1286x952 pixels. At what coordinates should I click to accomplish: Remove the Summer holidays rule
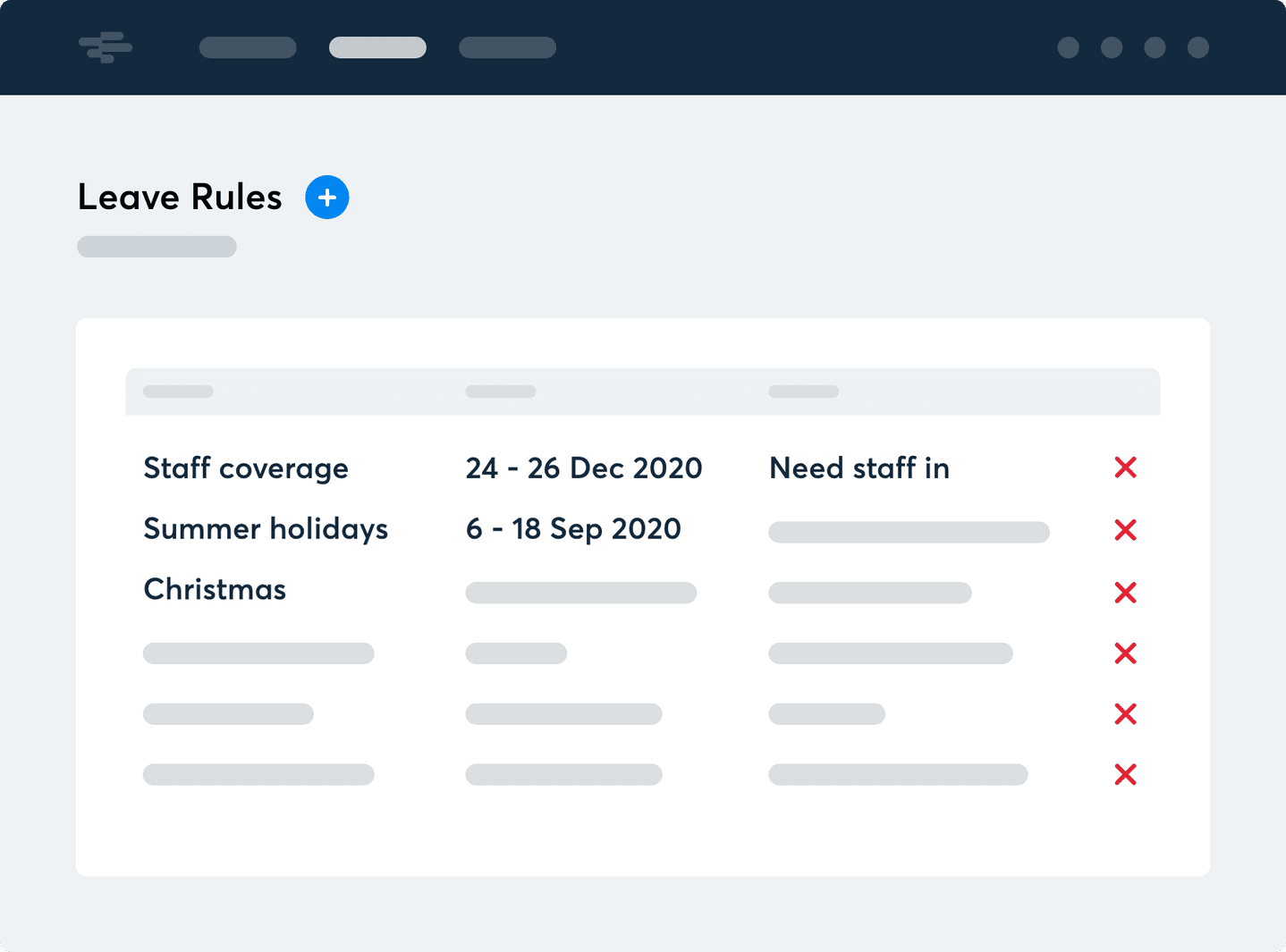coord(1125,530)
